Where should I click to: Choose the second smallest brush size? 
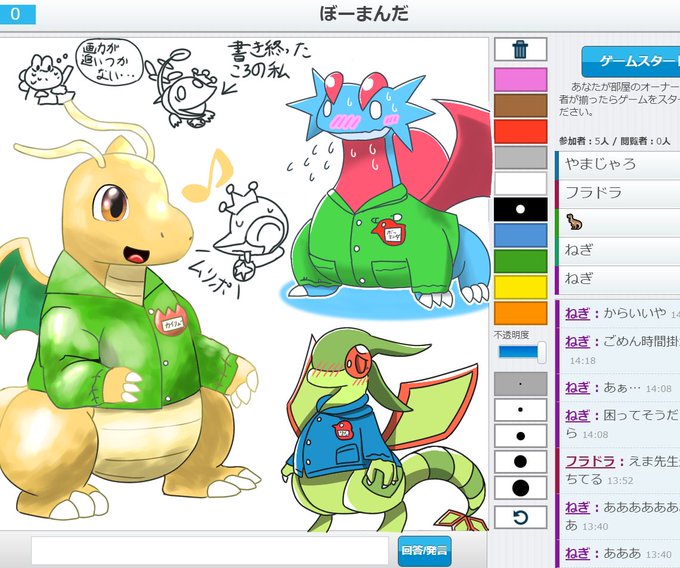[x=520, y=410]
